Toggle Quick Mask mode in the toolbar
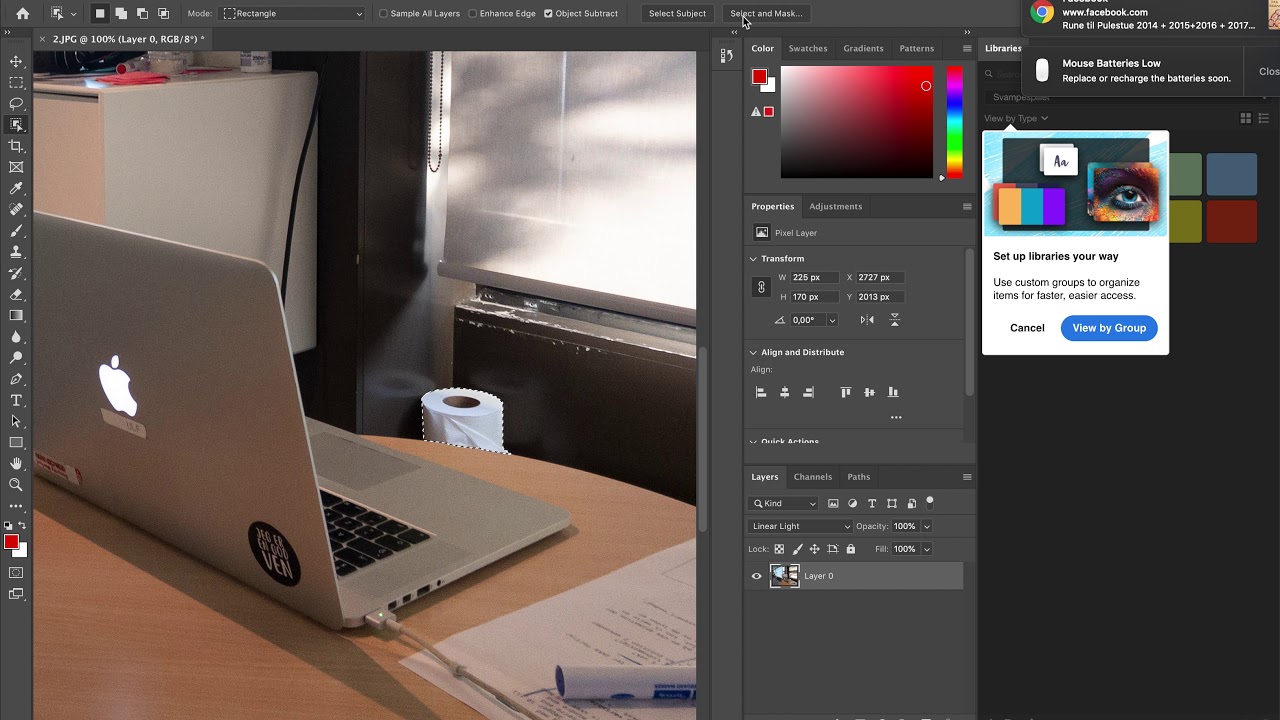 point(16,573)
